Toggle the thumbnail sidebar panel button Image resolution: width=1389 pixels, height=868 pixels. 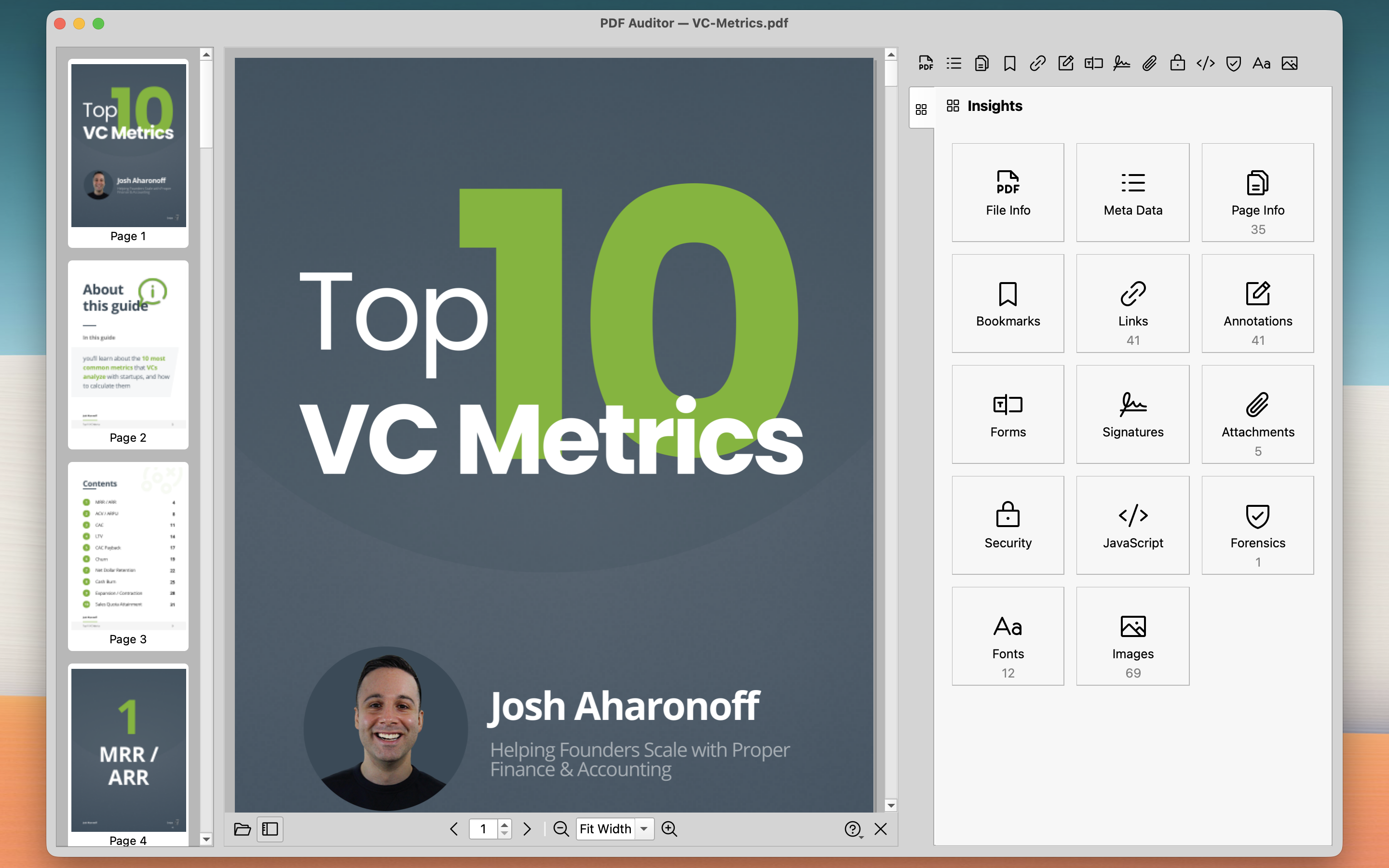point(270,829)
